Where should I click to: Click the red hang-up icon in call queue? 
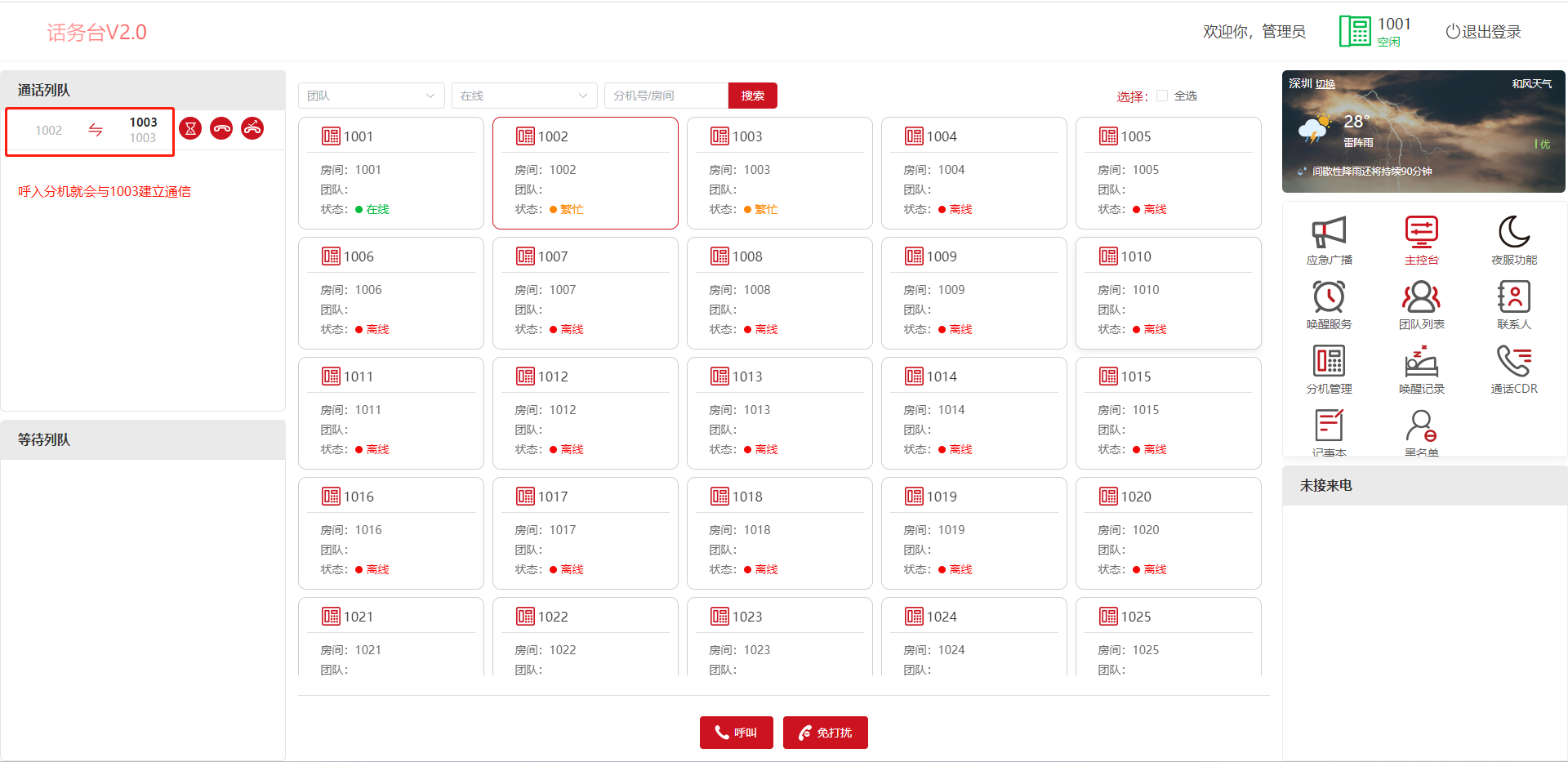[221, 128]
